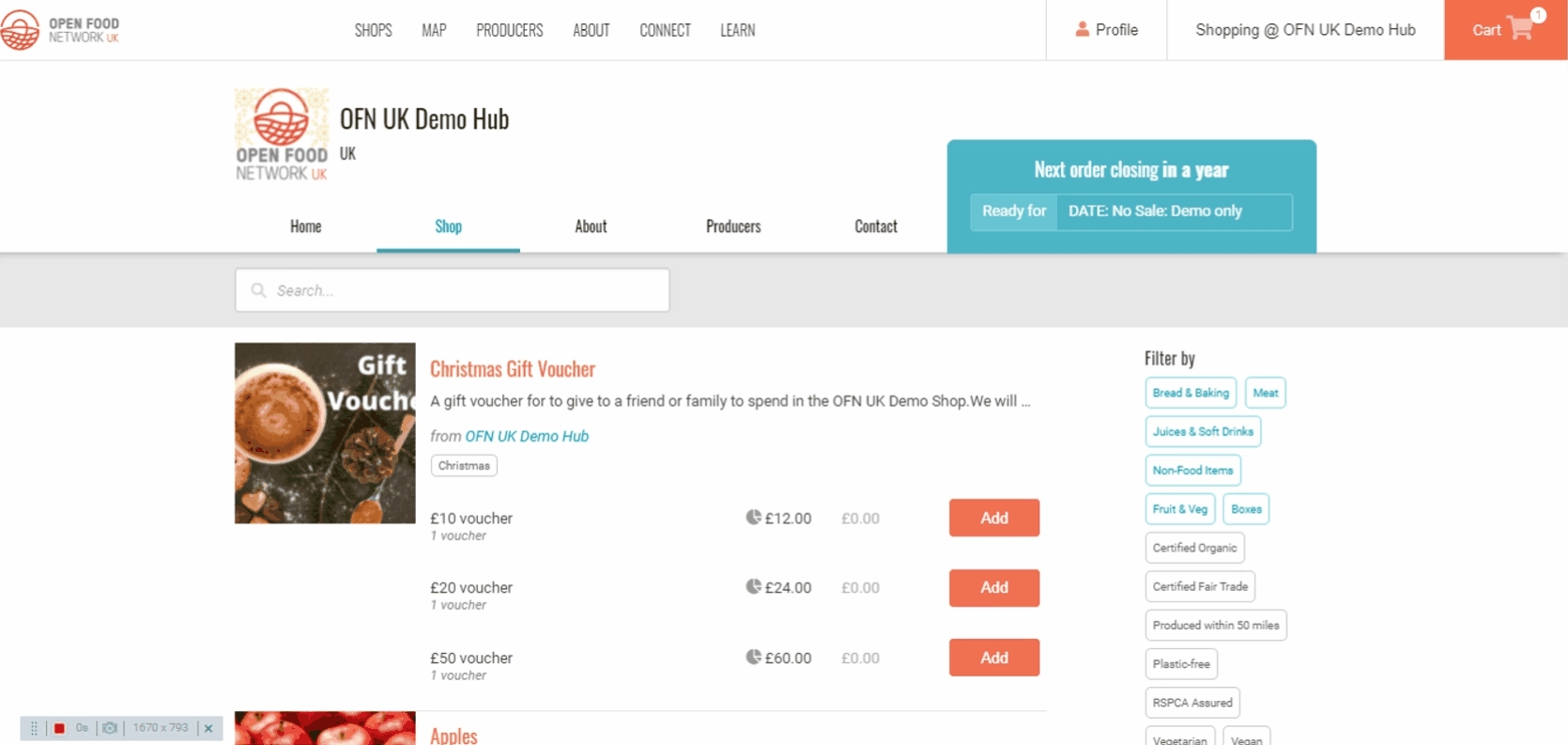Viewport: 1568px width, 745px height.
Task: Click the price breakdown icon for £12.00
Action: [x=753, y=517]
